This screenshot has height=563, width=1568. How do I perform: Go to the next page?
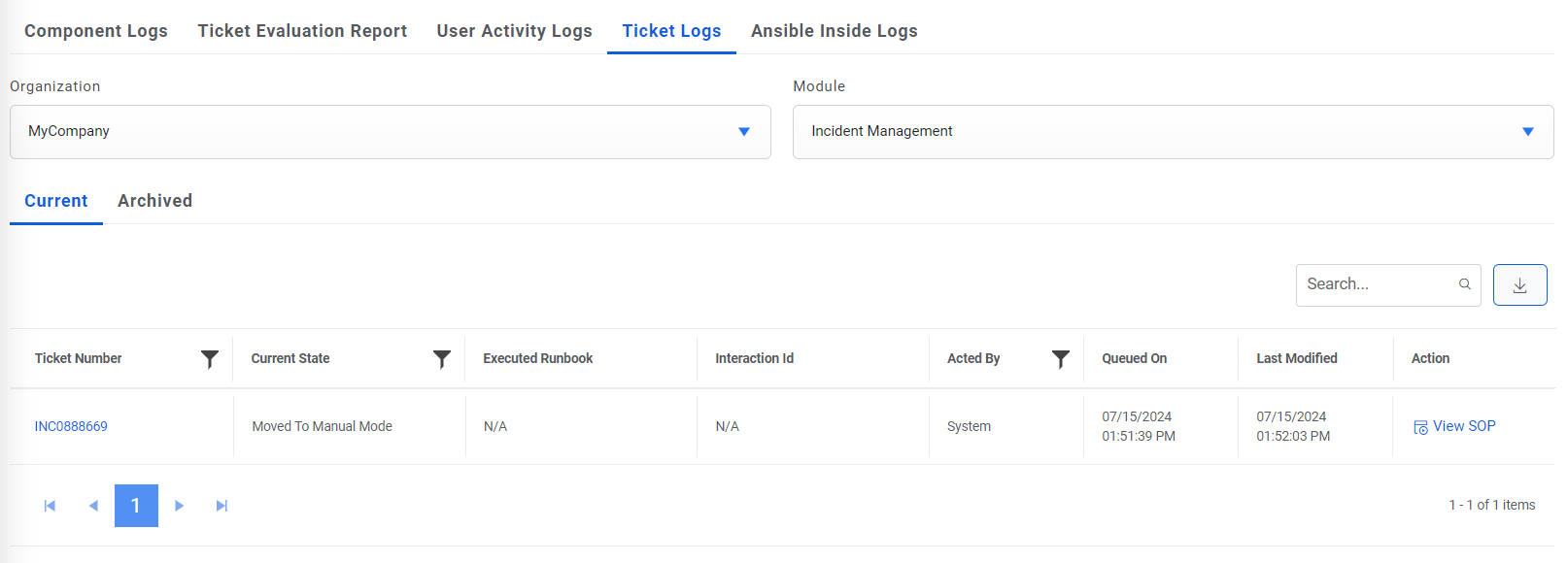point(179,506)
